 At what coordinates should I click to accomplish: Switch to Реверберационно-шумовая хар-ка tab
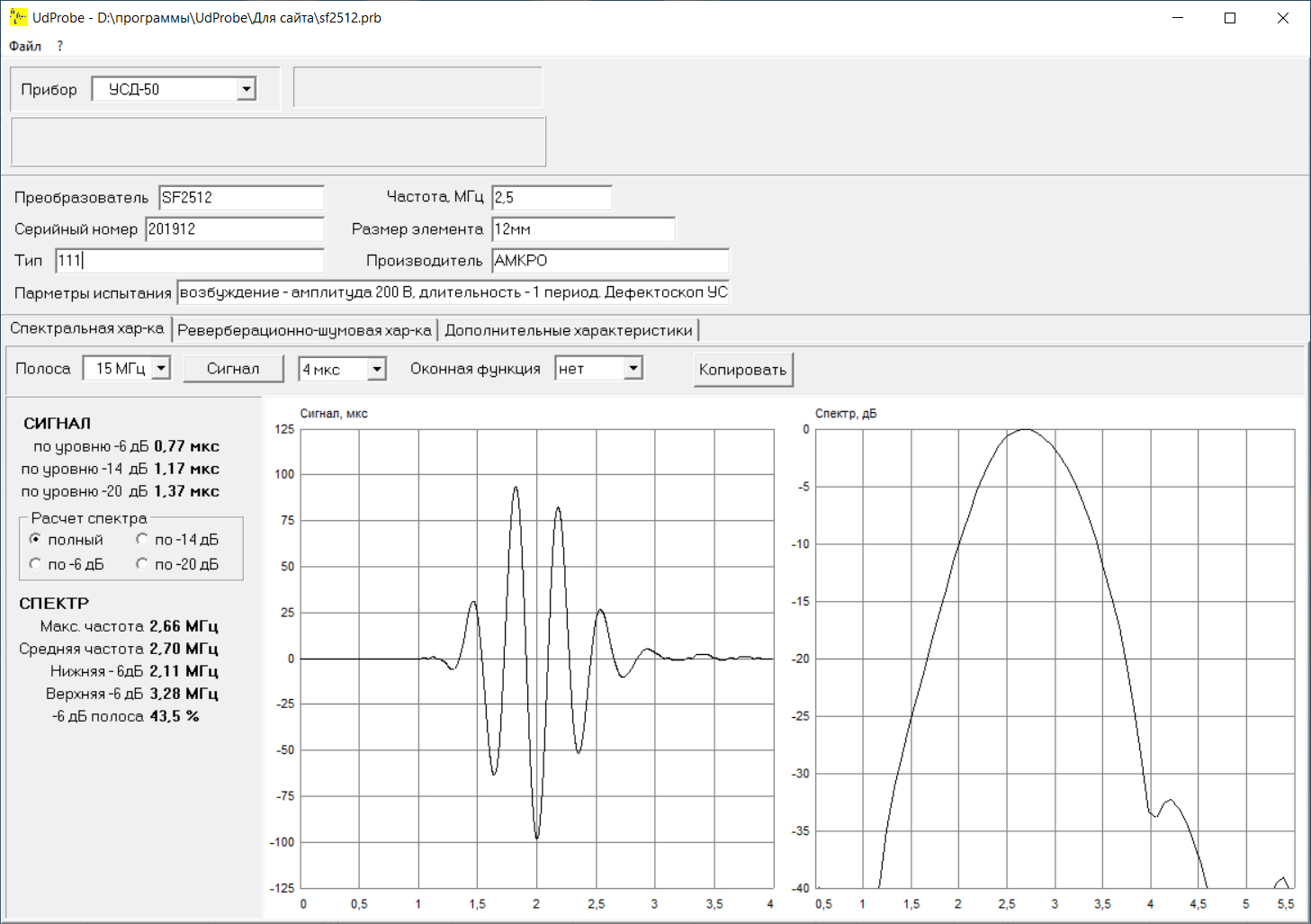tap(304, 330)
